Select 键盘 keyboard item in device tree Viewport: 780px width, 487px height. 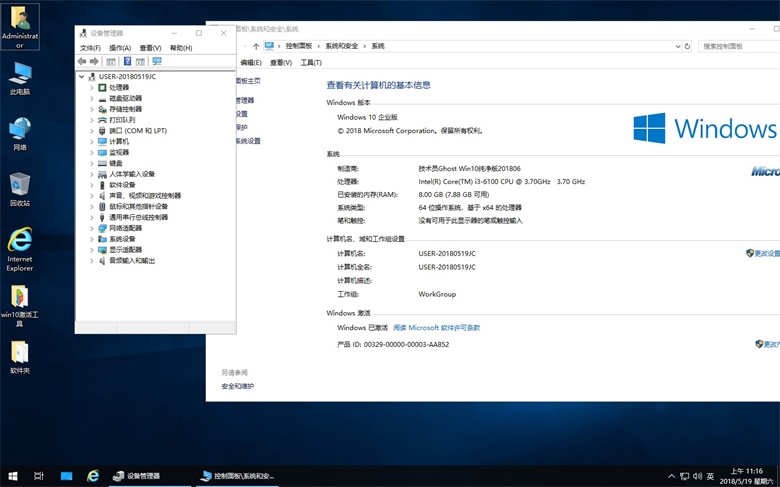[116, 163]
